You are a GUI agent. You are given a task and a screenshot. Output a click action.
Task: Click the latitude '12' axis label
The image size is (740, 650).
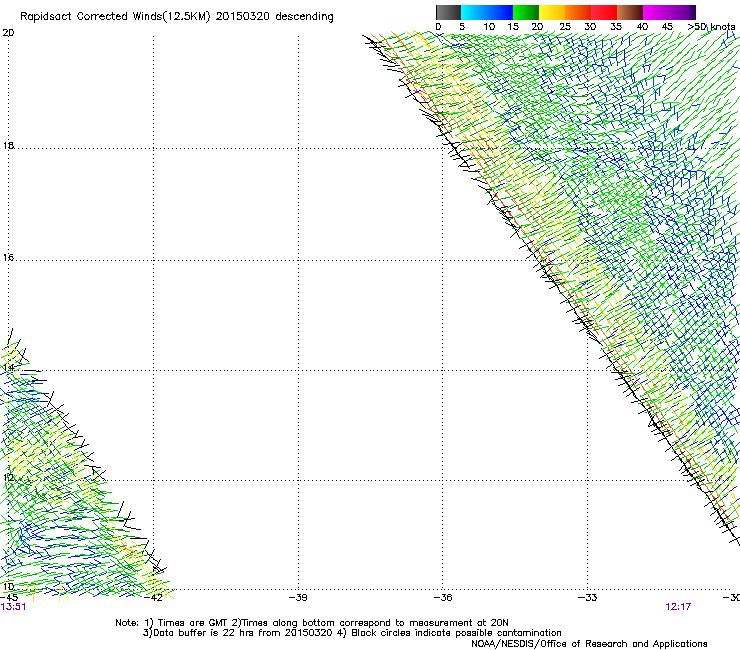tap(8, 477)
